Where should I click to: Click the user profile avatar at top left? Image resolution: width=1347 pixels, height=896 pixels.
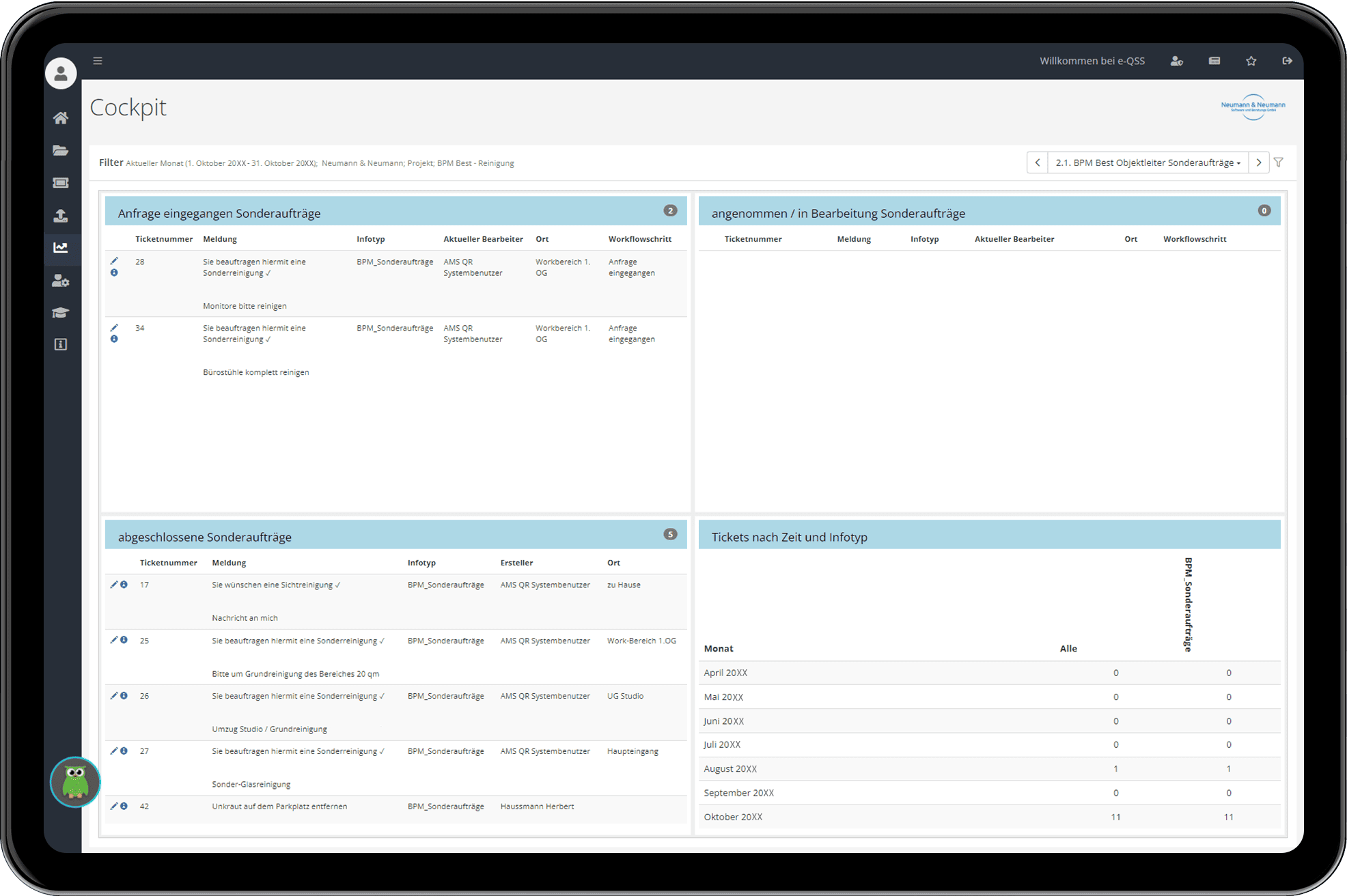[x=61, y=73]
